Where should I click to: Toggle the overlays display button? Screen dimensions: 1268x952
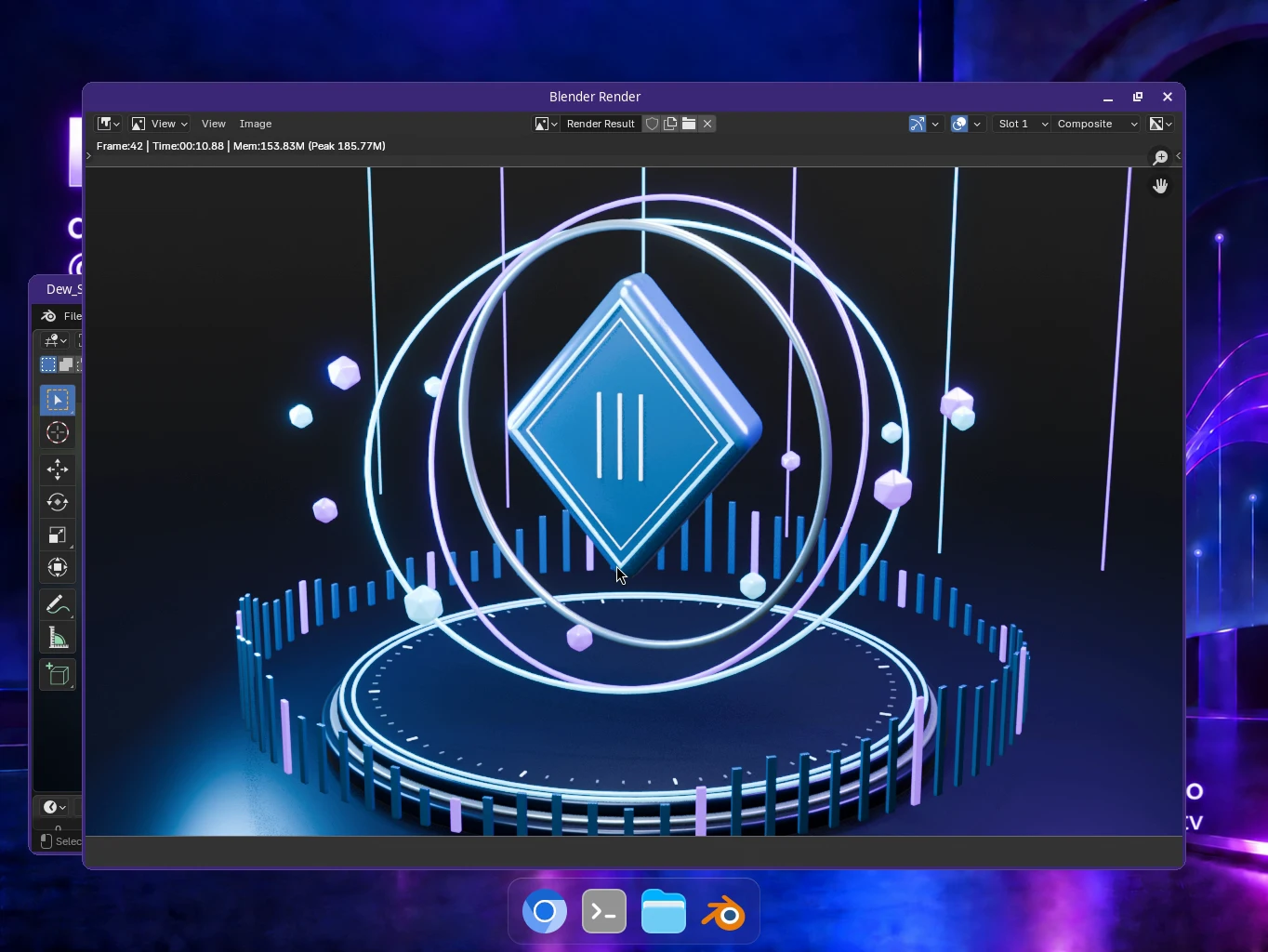pyautogui.click(x=960, y=124)
